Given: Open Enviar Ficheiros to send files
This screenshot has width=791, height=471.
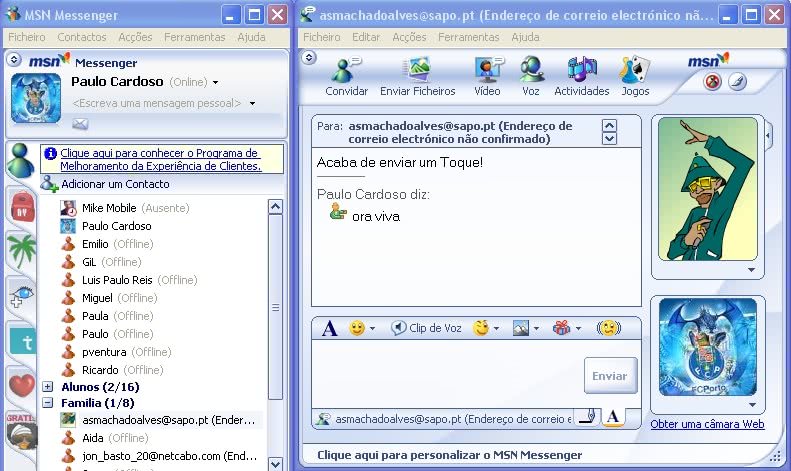Looking at the screenshot, I should coord(417,76).
